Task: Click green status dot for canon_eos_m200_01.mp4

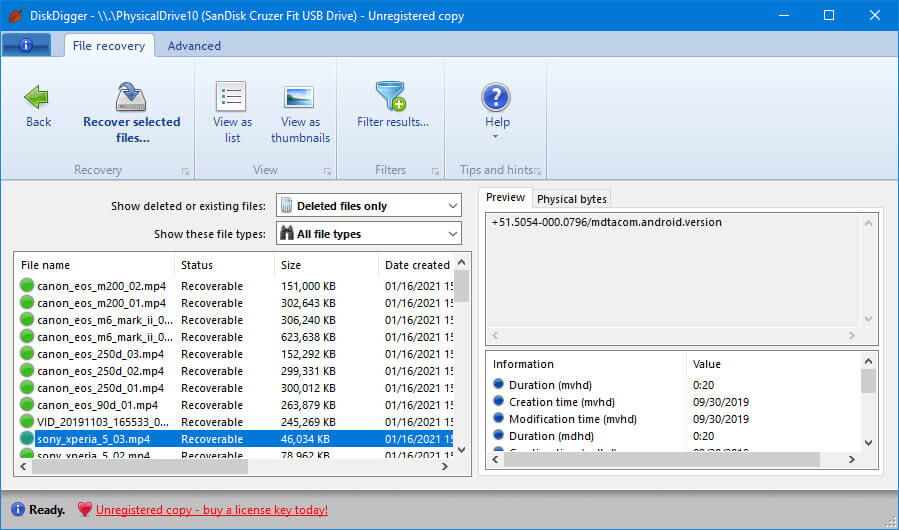Action: tap(26, 302)
